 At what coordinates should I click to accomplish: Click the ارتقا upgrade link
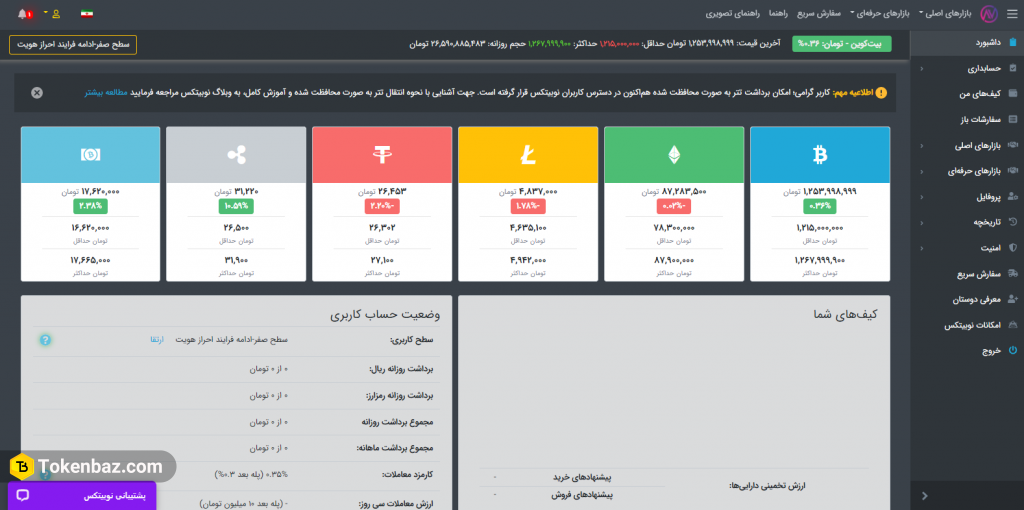tap(157, 340)
